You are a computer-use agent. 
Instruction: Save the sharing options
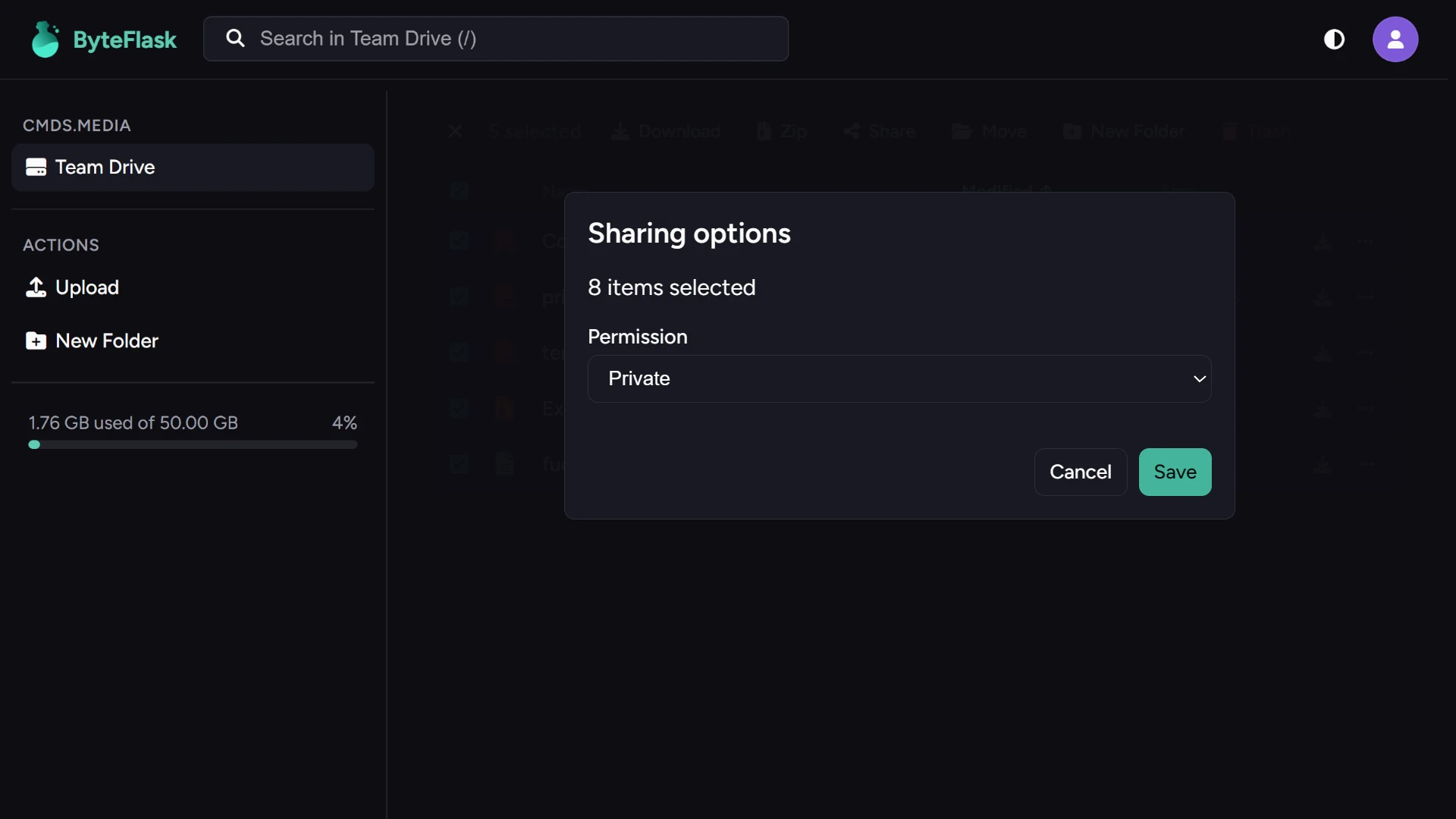tap(1175, 472)
